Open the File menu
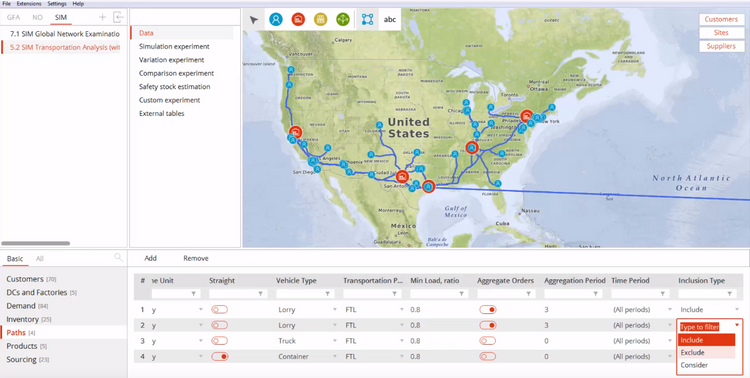Screen dimensions: 750x378 pos(6,3)
